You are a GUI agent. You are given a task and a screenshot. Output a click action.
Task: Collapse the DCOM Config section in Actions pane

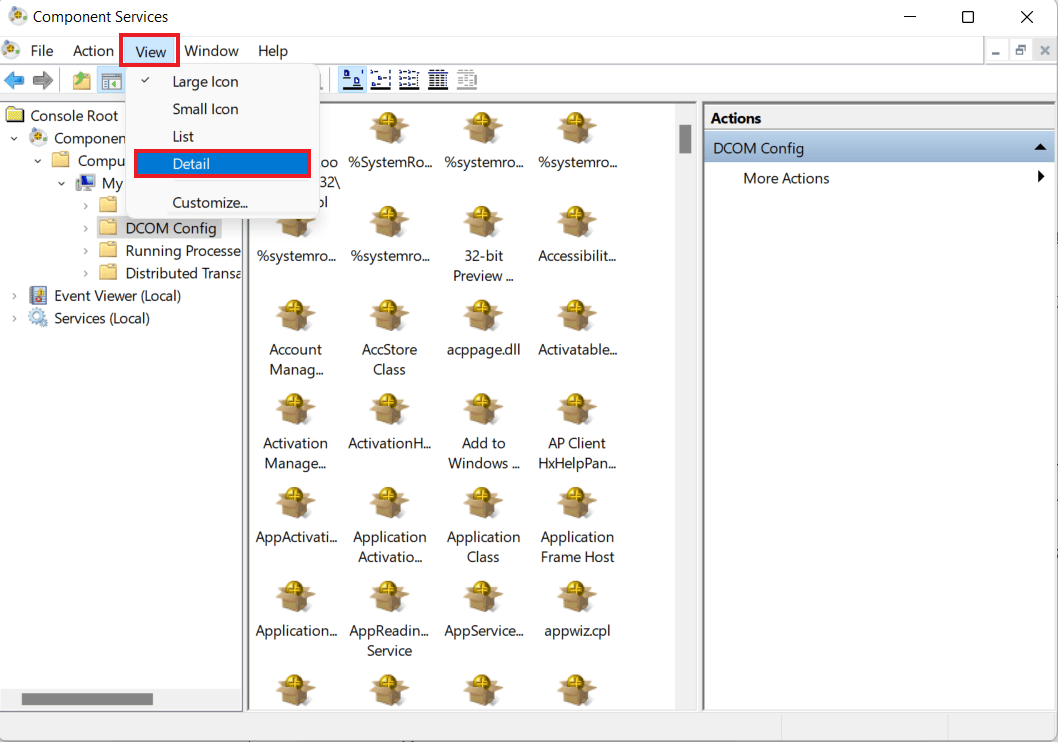(x=1040, y=147)
